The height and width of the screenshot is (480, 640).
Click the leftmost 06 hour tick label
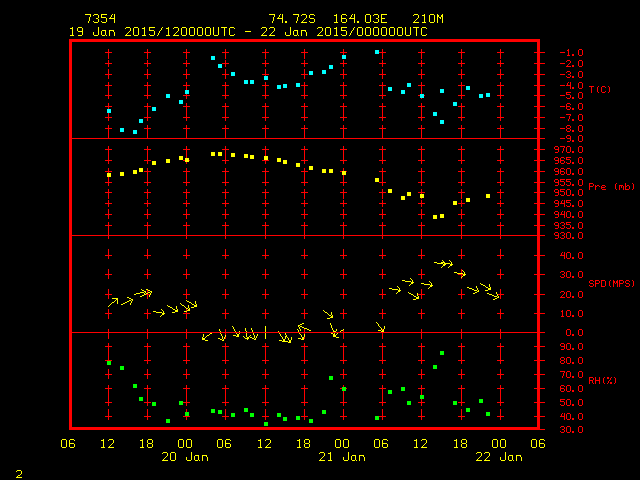(x=69, y=444)
